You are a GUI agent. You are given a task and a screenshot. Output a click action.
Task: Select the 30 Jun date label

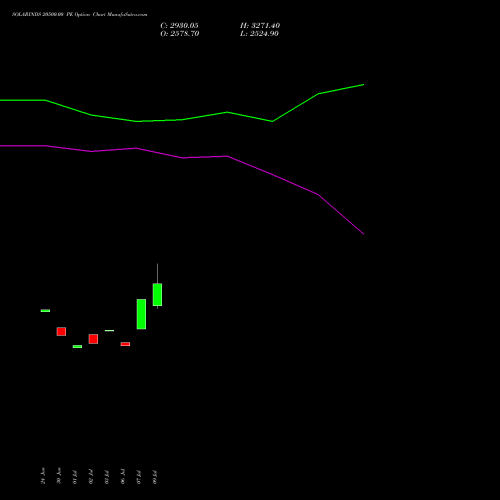[x=59, y=476]
